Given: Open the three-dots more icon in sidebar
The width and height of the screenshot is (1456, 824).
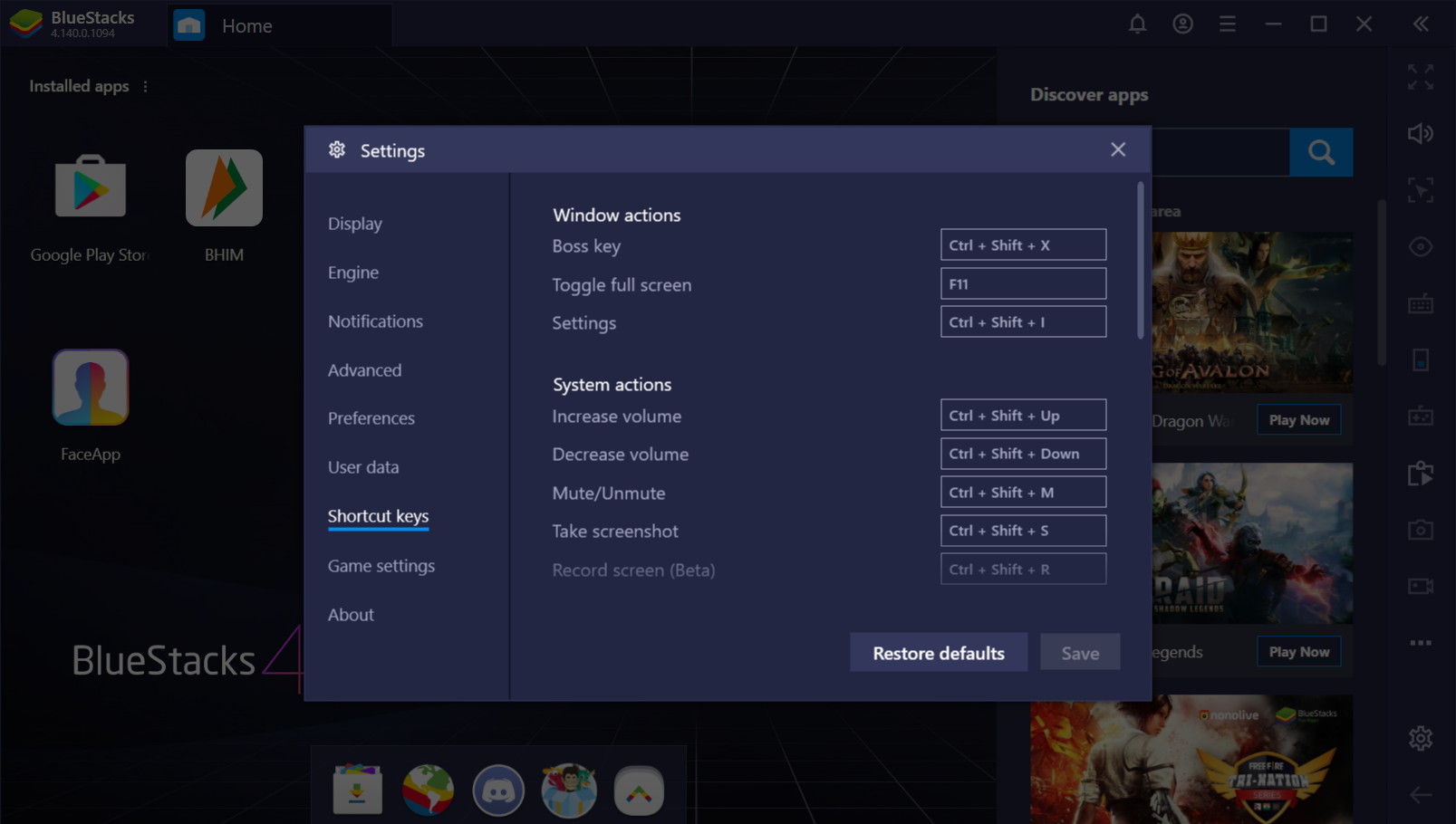Looking at the screenshot, I should (1421, 643).
